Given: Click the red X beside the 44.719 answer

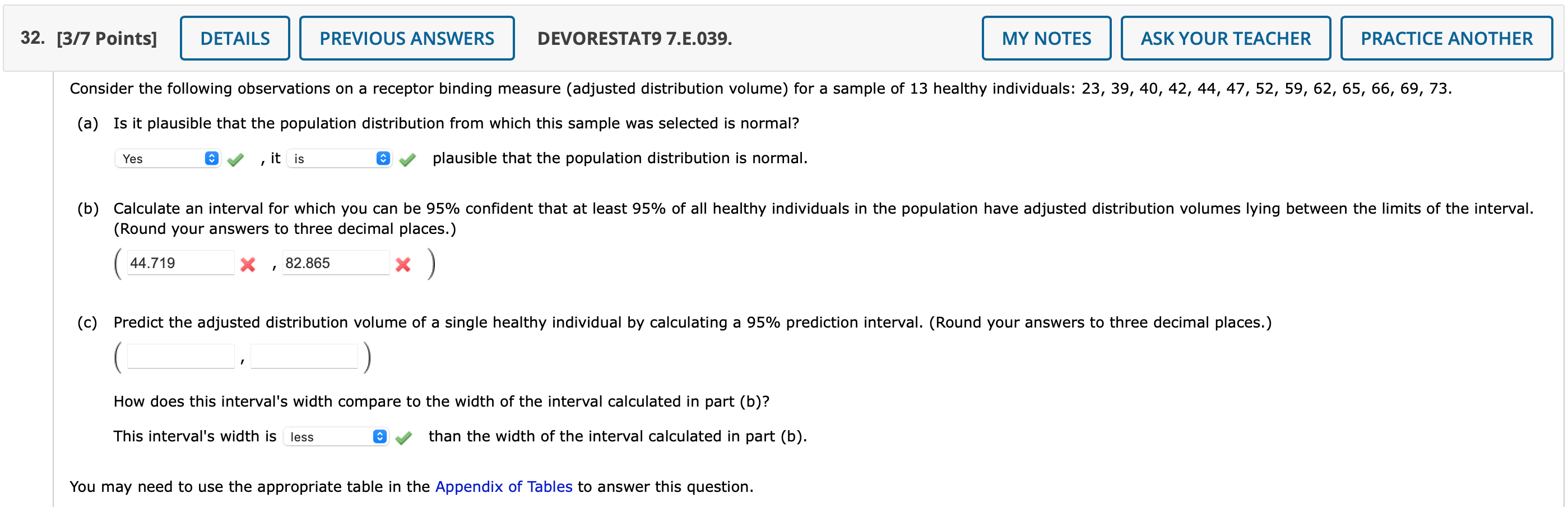Looking at the screenshot, I should pos(248,265).
